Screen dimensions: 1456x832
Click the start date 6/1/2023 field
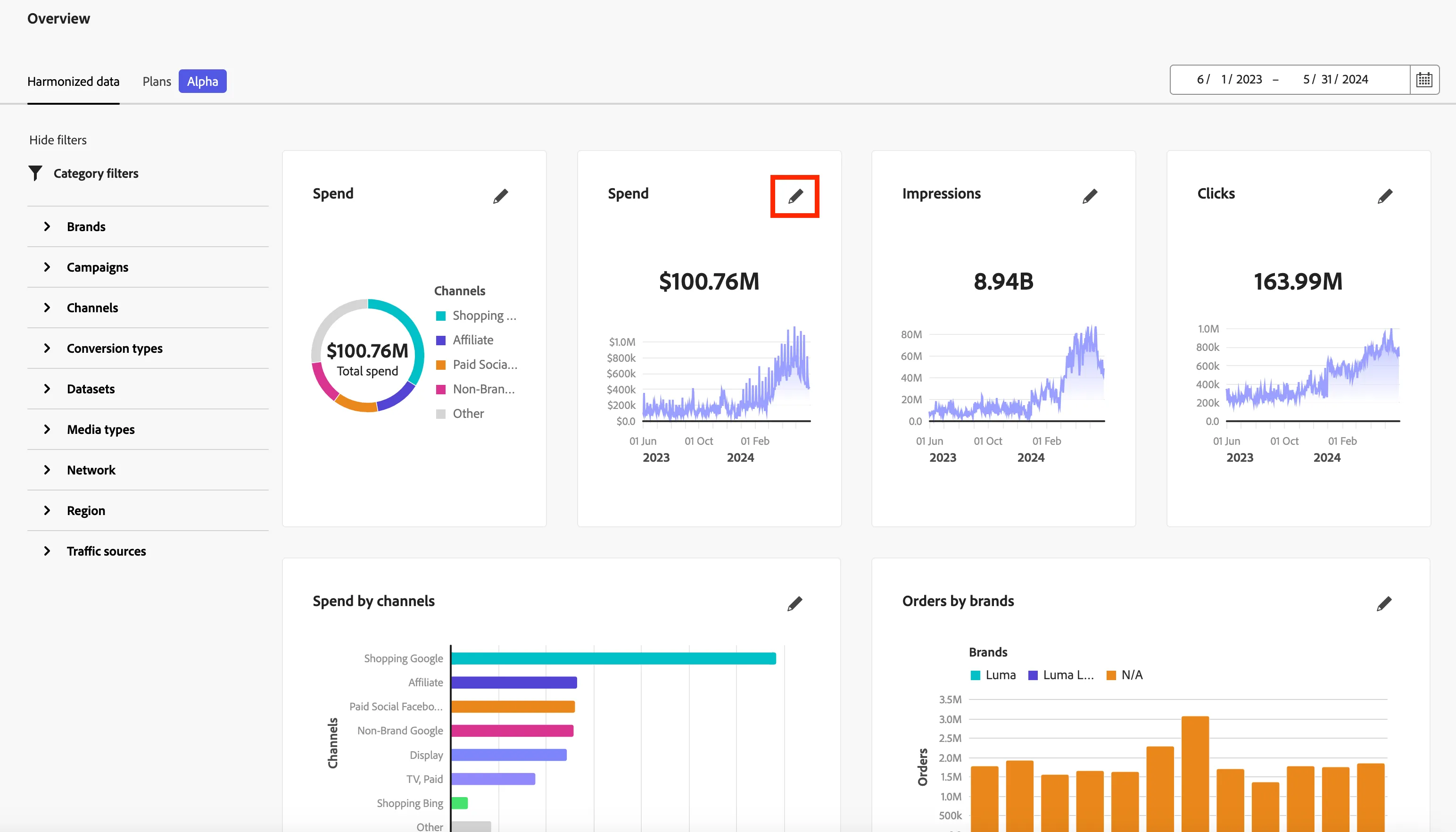[1229, 79]
